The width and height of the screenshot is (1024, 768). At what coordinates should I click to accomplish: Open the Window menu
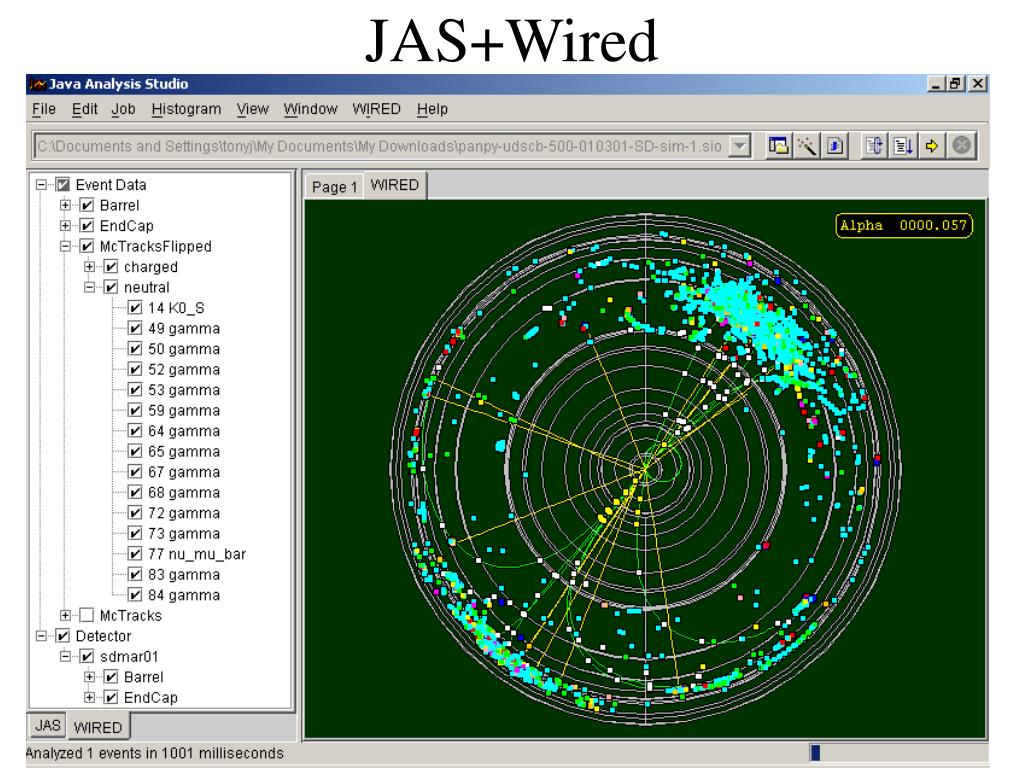point(310,109)
